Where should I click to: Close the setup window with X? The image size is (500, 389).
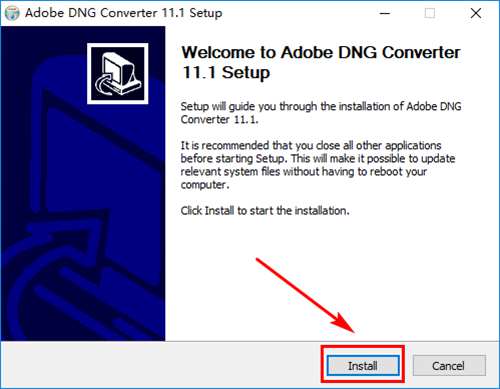(476, 13)
